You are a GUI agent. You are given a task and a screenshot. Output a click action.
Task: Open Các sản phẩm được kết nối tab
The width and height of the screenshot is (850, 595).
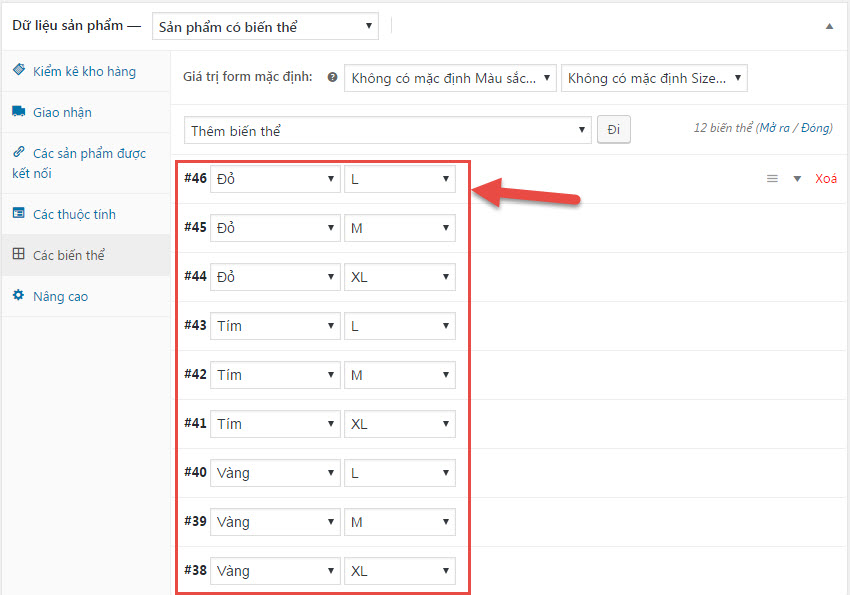[x=86, y=163]
